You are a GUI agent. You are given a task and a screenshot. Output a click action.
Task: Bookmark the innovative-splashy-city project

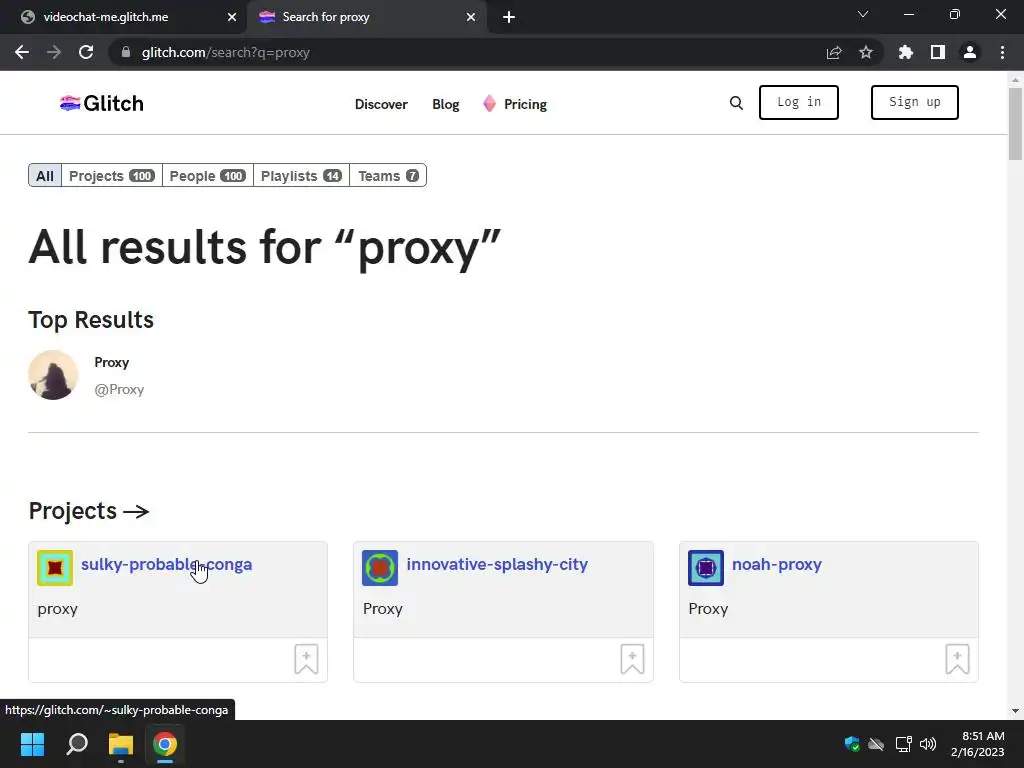632,659
